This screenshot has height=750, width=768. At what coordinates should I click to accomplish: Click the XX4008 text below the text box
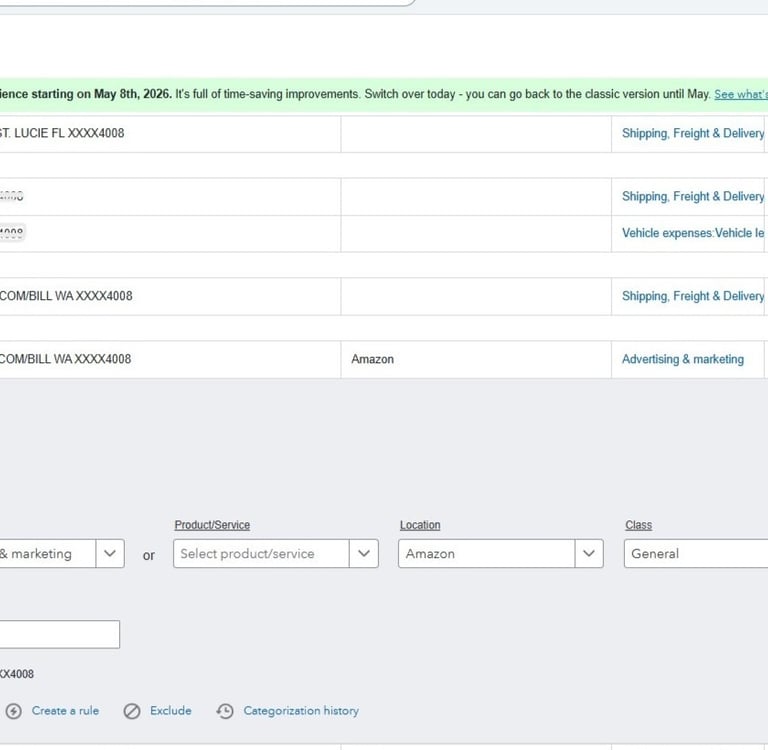(x=17, y=674)
